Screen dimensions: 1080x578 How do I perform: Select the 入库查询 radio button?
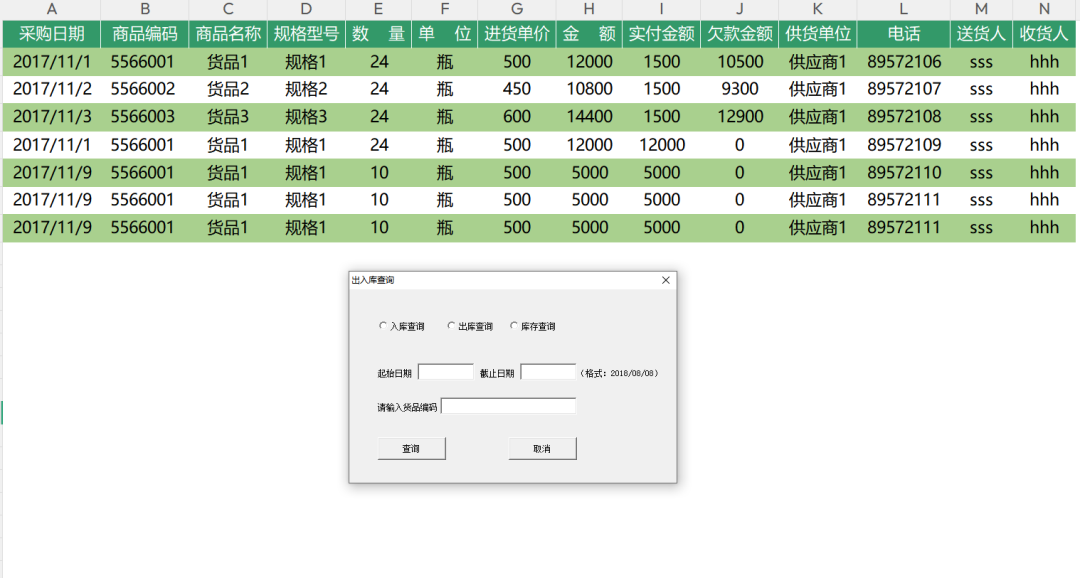383,326
